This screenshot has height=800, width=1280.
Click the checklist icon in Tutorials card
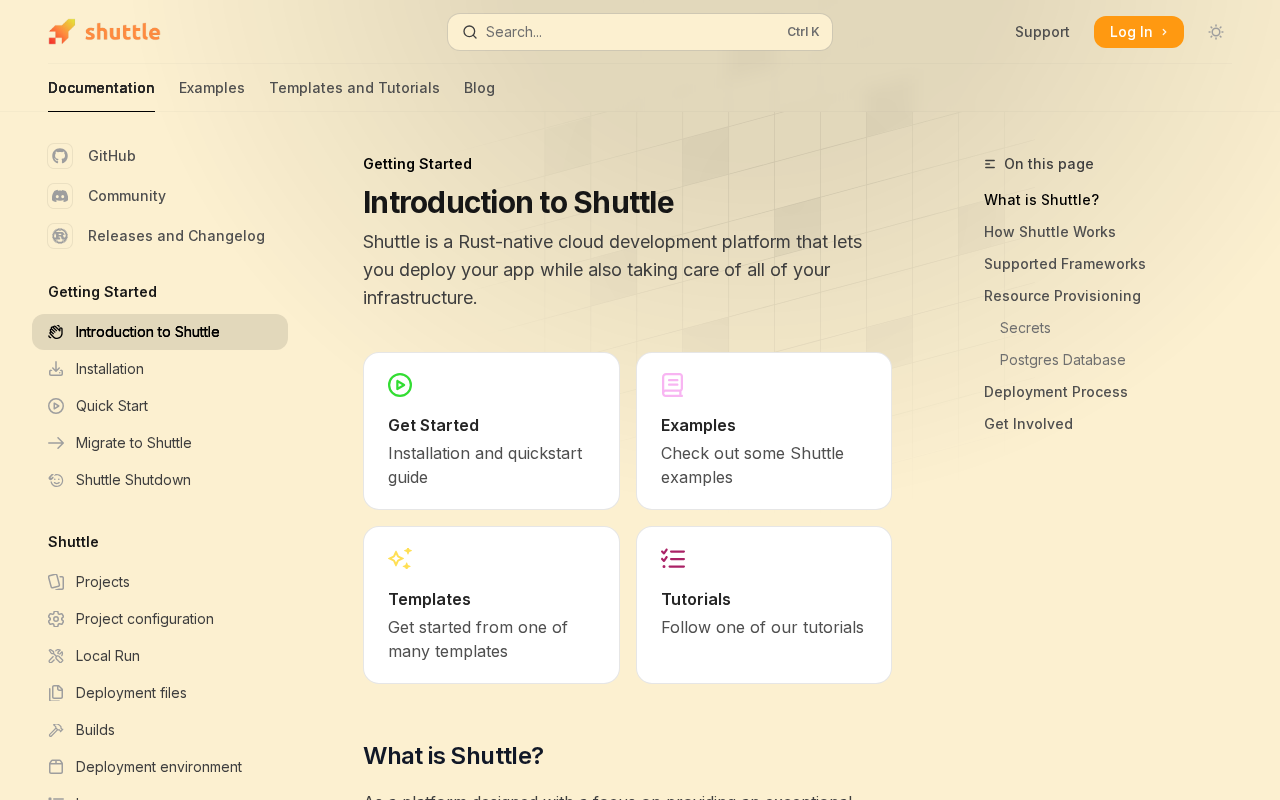pyautogui.click(x=673, y=559)
